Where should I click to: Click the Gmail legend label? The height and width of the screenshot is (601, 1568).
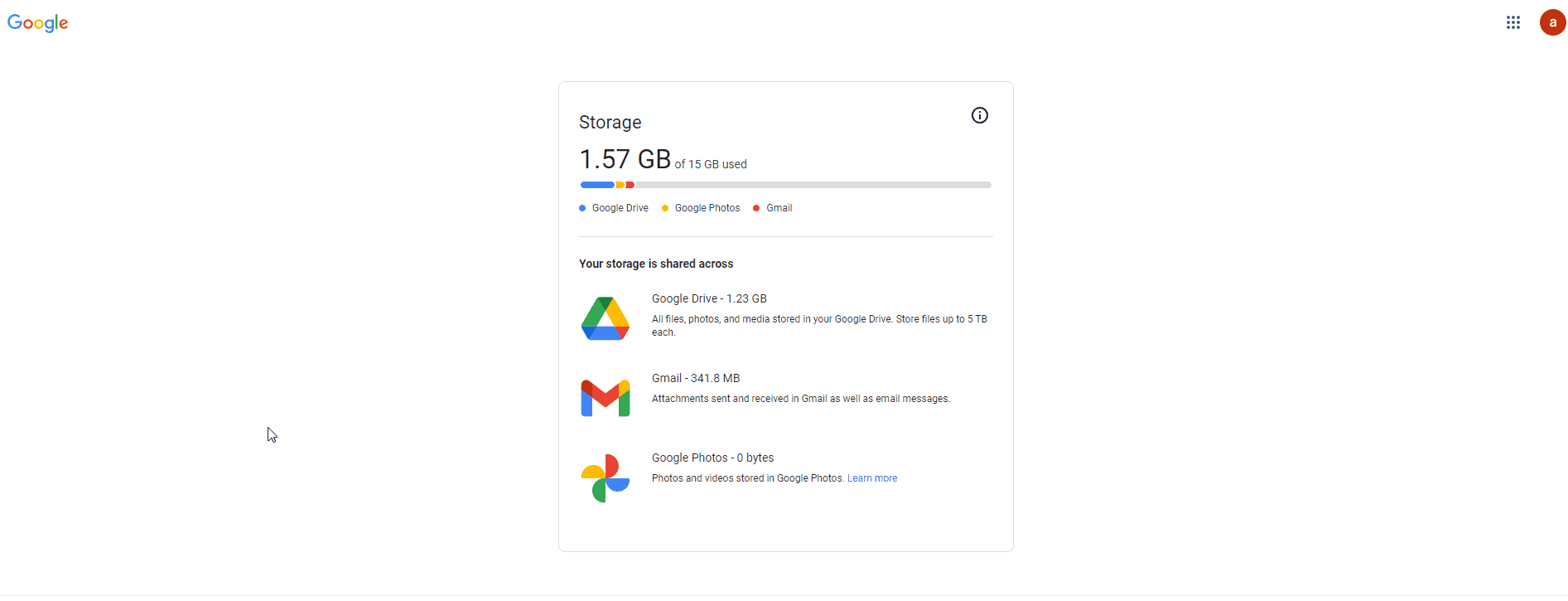tap(779, 208)
